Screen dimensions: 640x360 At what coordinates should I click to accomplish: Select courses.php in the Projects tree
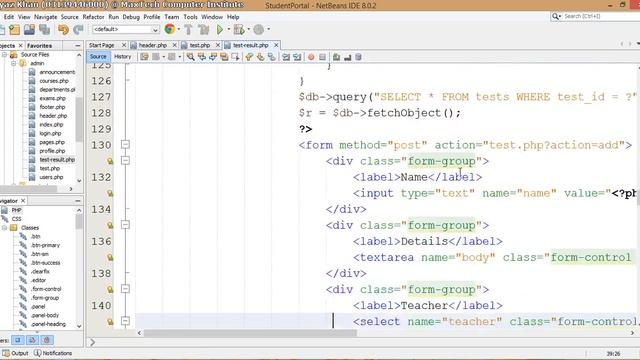(54, 81)
